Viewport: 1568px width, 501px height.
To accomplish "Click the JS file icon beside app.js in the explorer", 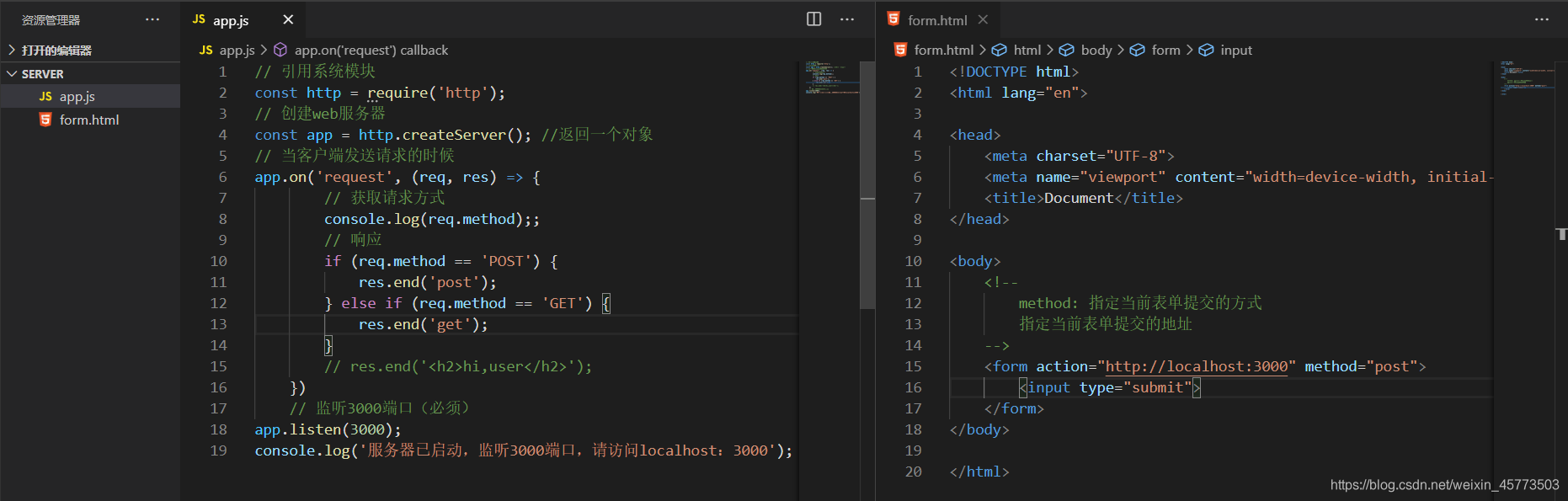I will [x=45, y=97].
